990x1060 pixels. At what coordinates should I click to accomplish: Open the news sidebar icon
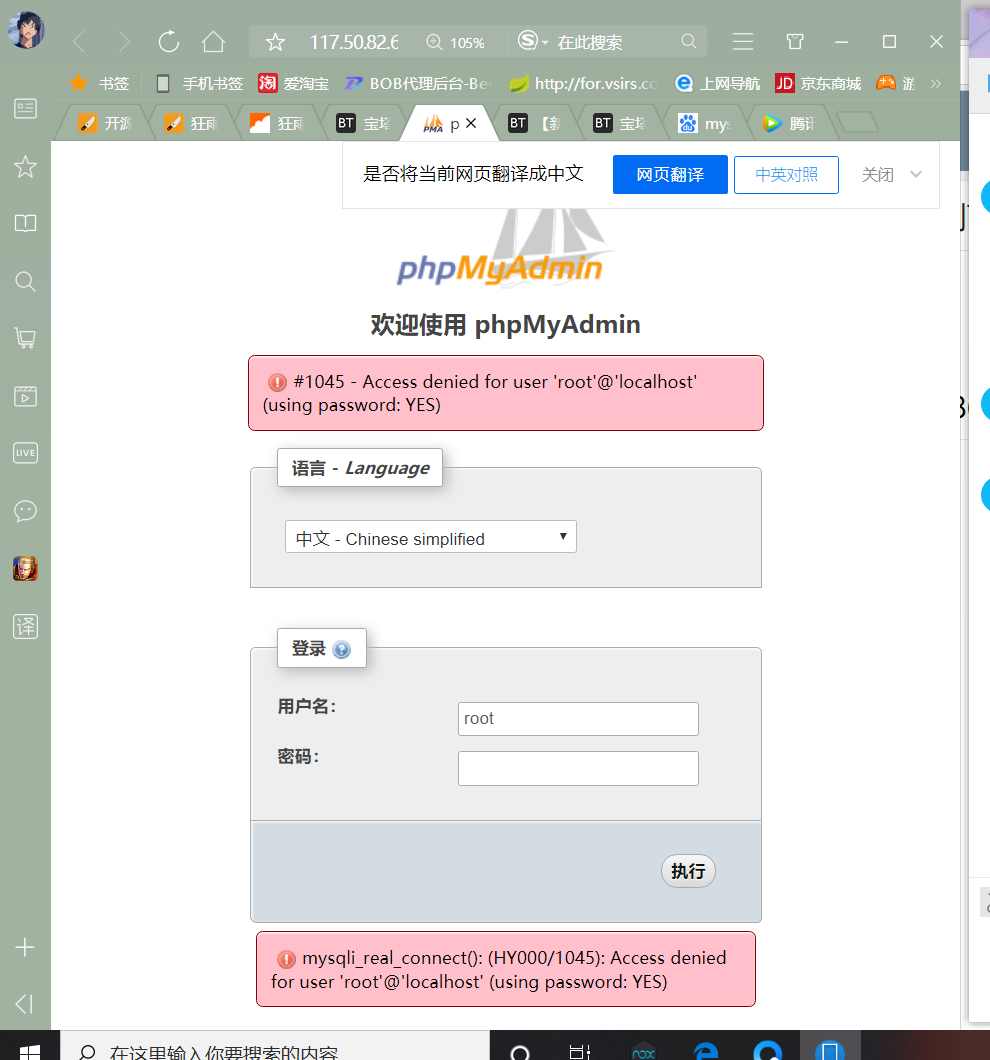pyautogui.click(x=26, y=109)
